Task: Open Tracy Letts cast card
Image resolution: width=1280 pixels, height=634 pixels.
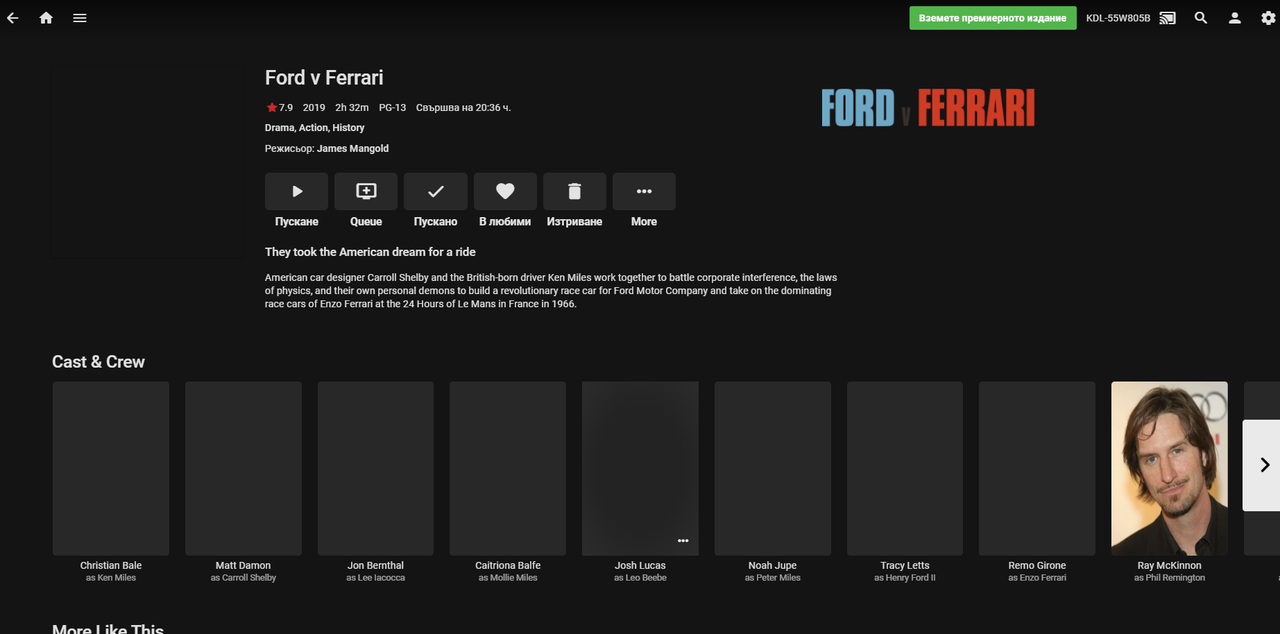Action: pyautogui.click(x=905, y=468)
